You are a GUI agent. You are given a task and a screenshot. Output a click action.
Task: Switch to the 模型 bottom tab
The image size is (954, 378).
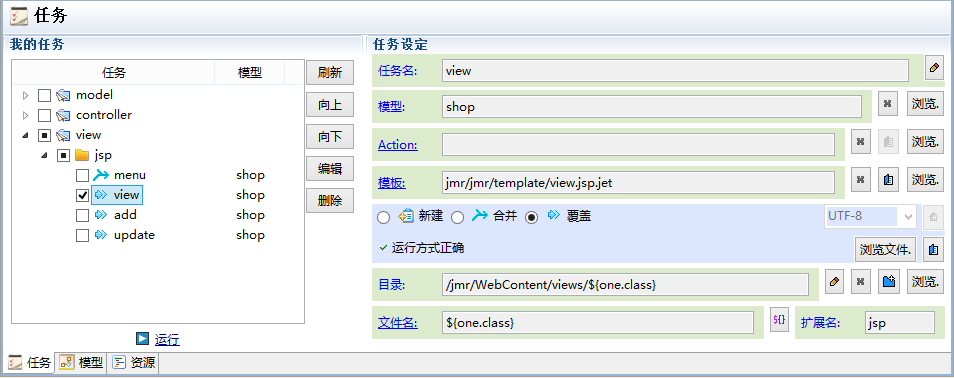click(x=82, y=363)
